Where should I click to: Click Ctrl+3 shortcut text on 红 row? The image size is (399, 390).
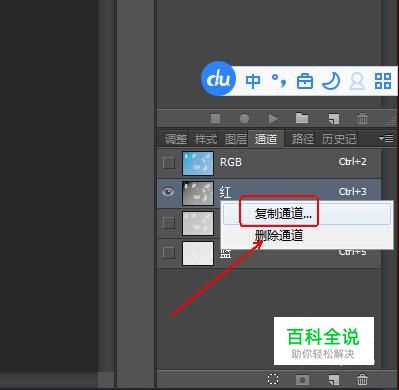click(x=353, y=192)
